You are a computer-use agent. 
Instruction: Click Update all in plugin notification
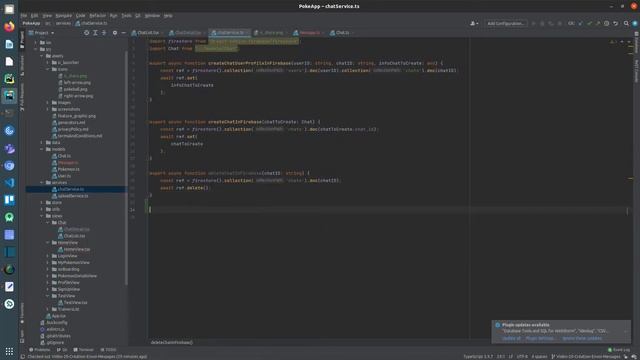pyautogui.click(x=511, y=338)
